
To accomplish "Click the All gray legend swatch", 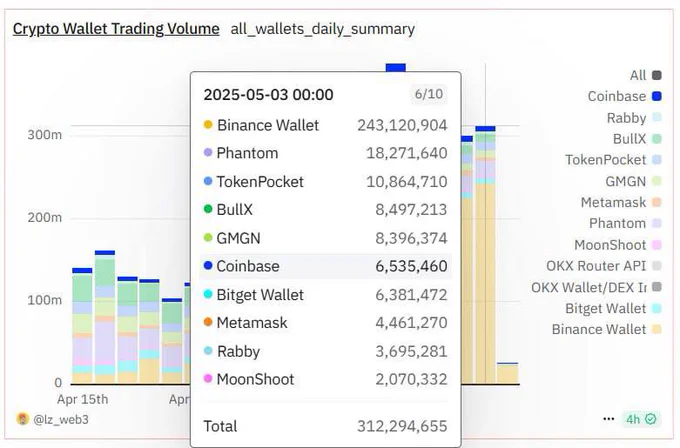I will pos(657,75).
